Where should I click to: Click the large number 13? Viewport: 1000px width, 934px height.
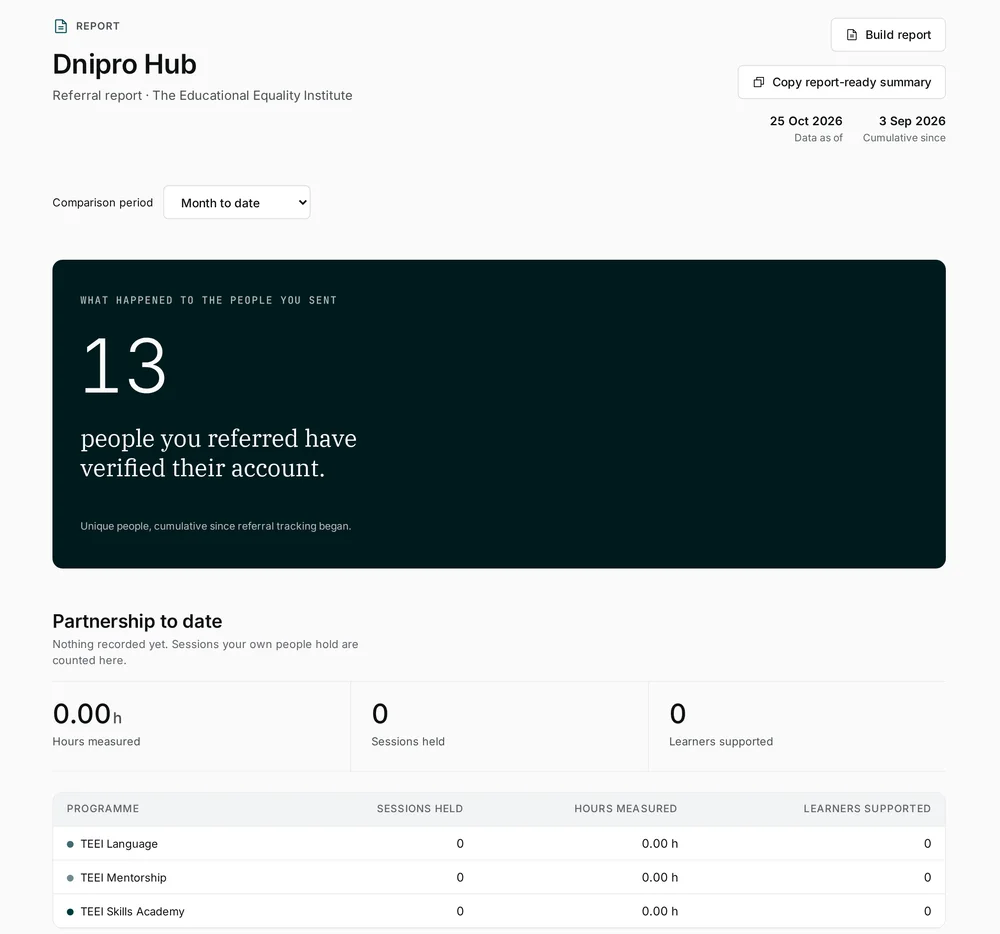(124, 366)
